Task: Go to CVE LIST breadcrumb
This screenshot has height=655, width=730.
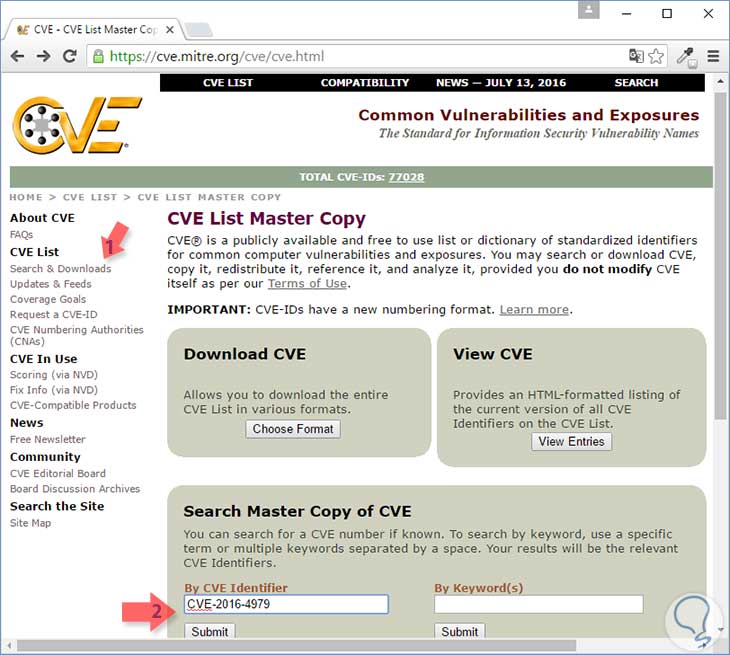Action: (90, 197)
